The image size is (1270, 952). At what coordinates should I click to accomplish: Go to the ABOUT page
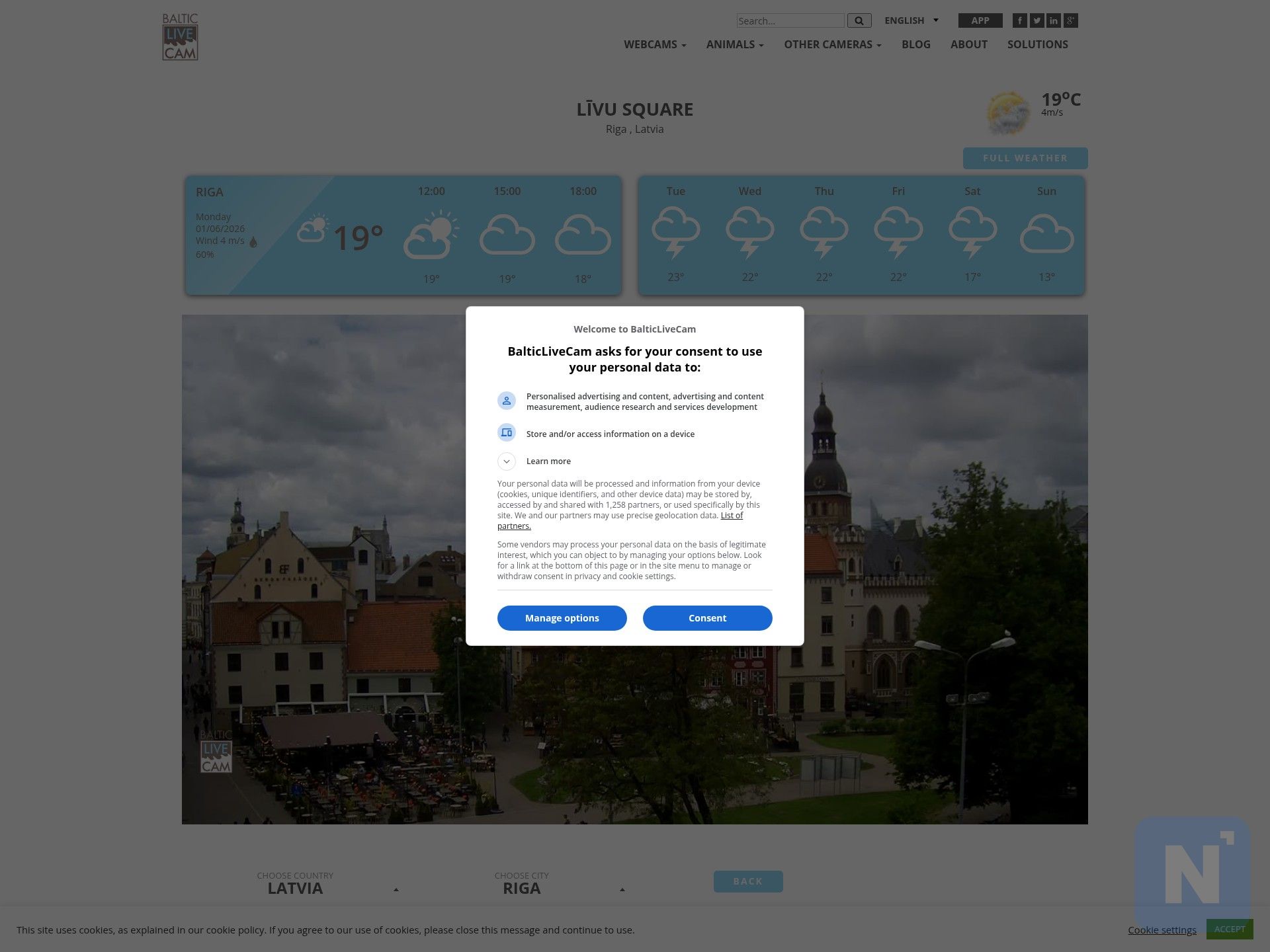coord(969,44)
